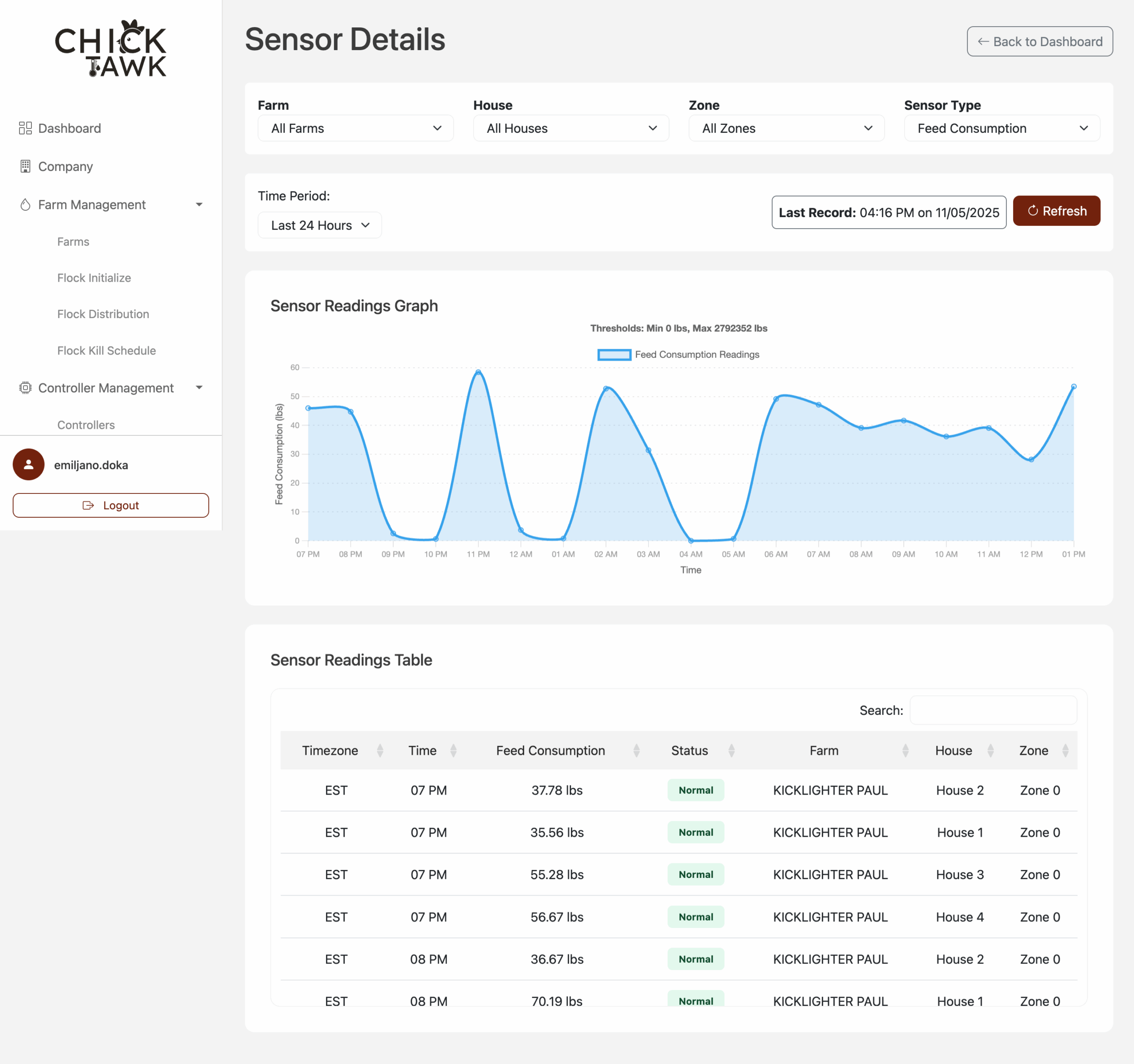Sort table by Timezone column arrows
Screen dimensions: 1134x1064
click(380, 751)
